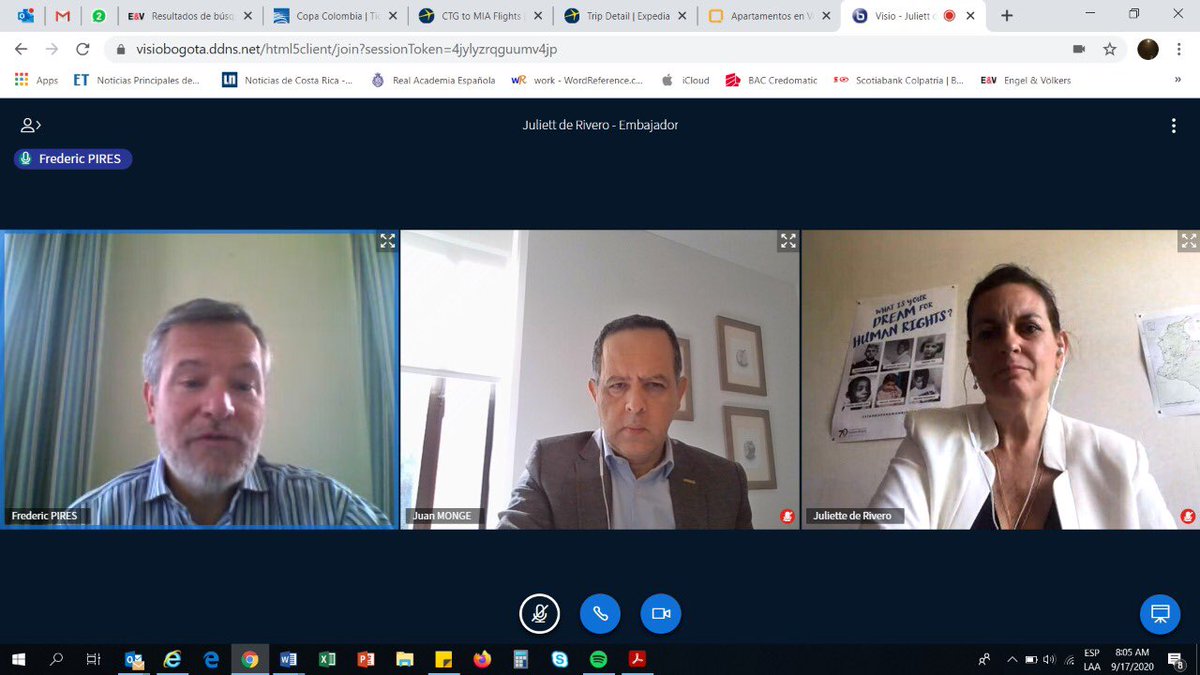The width and height of the screenshot is (1200, 675).
Task: Click the Frederic PIRES talking indicator
Action: click(73, 159)
